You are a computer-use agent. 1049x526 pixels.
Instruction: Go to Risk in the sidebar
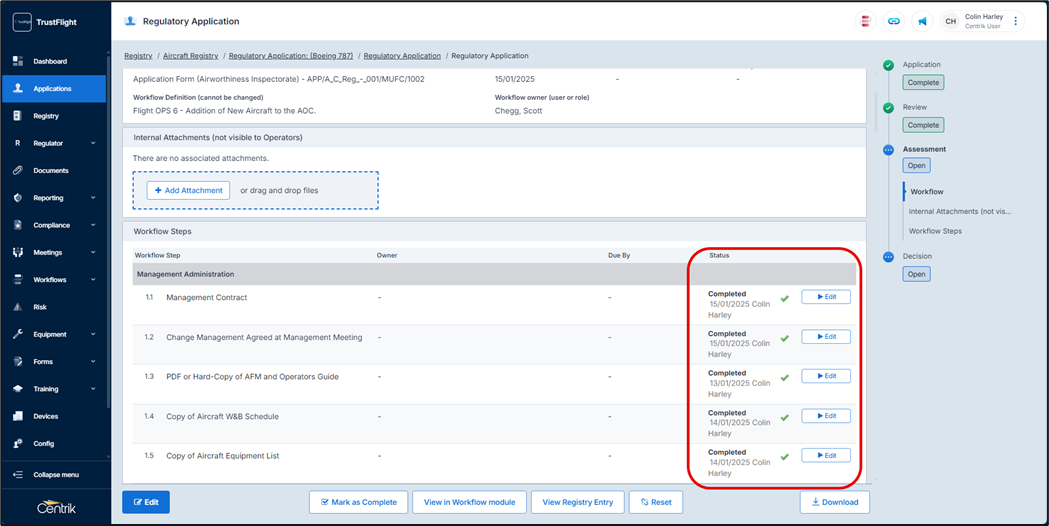click(40, 307)
